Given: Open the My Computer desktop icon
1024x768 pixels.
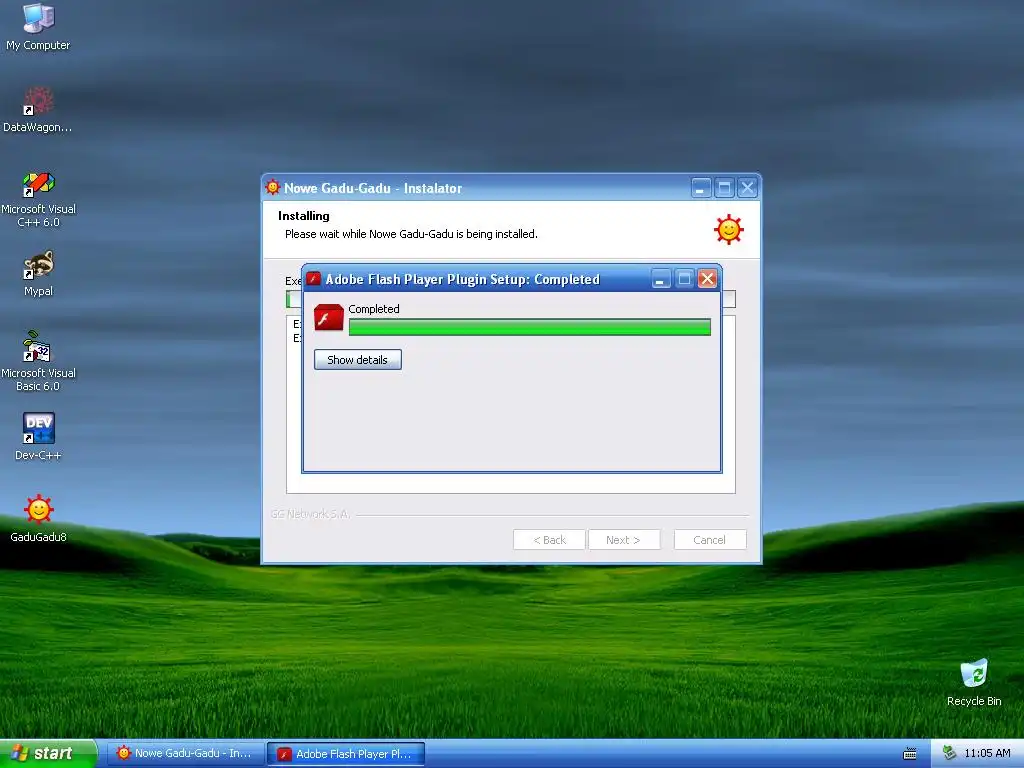Looking at the screenshot, I should click(x=38, y=27).
